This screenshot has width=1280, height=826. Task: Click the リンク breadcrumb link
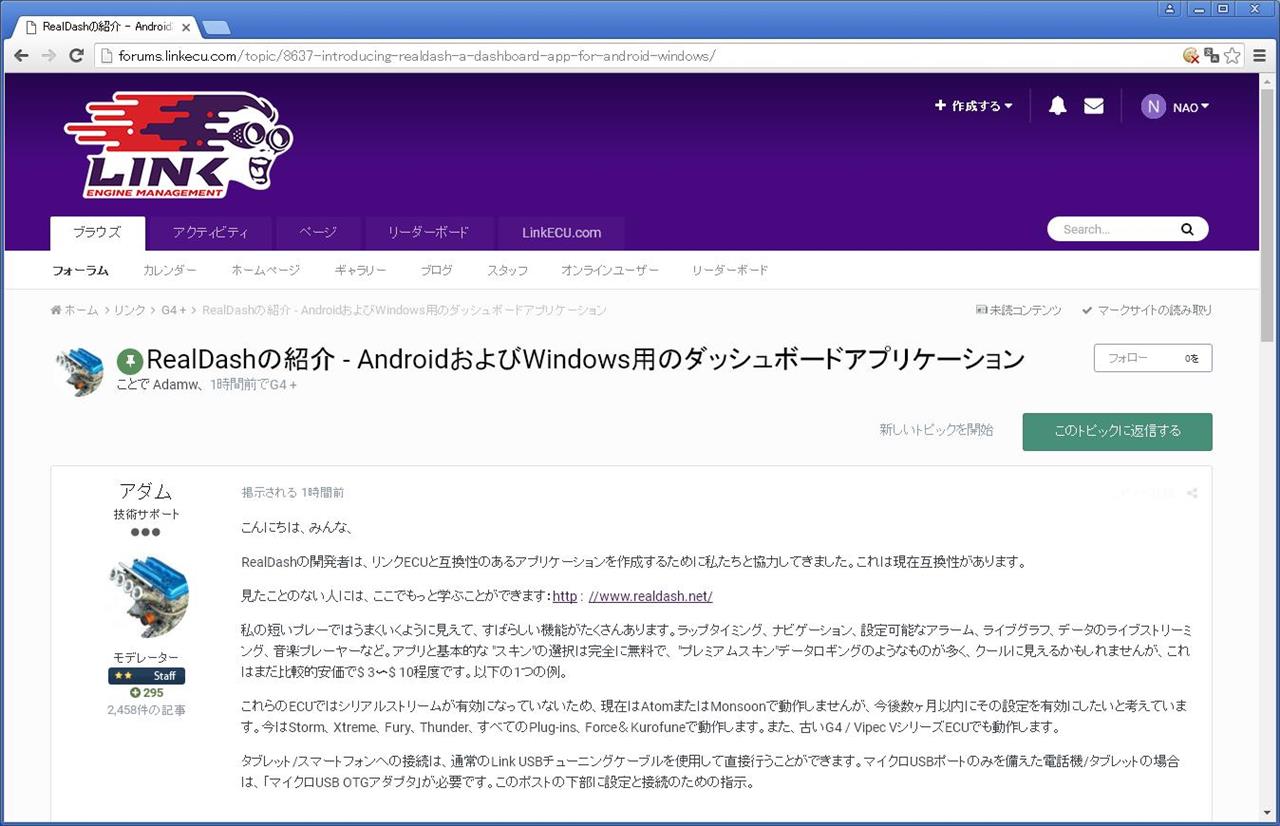(x=129, y=310)
